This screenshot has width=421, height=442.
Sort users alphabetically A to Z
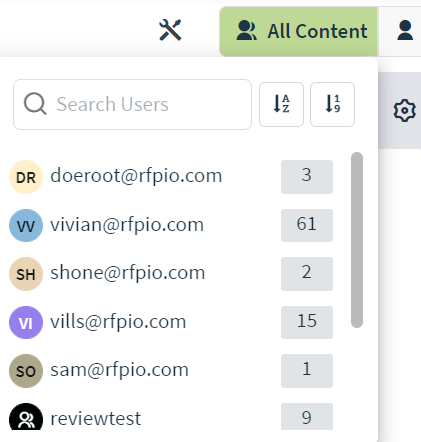coord(281,104)
